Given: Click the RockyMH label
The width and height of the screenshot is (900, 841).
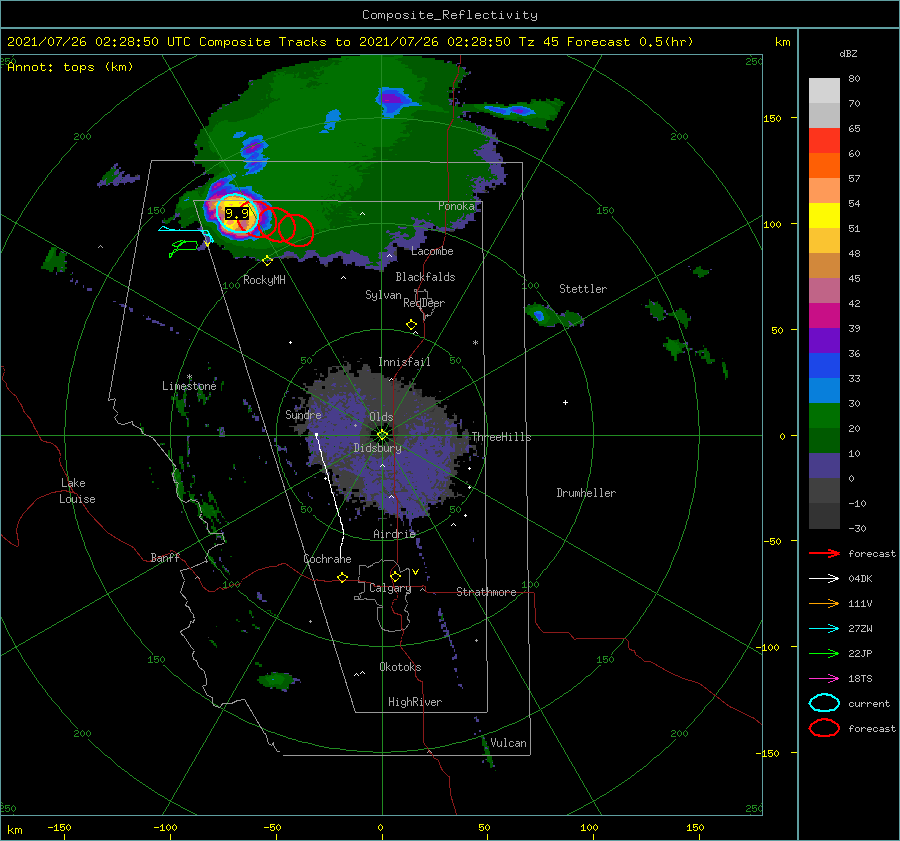Looking at the screenshot, I should [x=264, y=280].
